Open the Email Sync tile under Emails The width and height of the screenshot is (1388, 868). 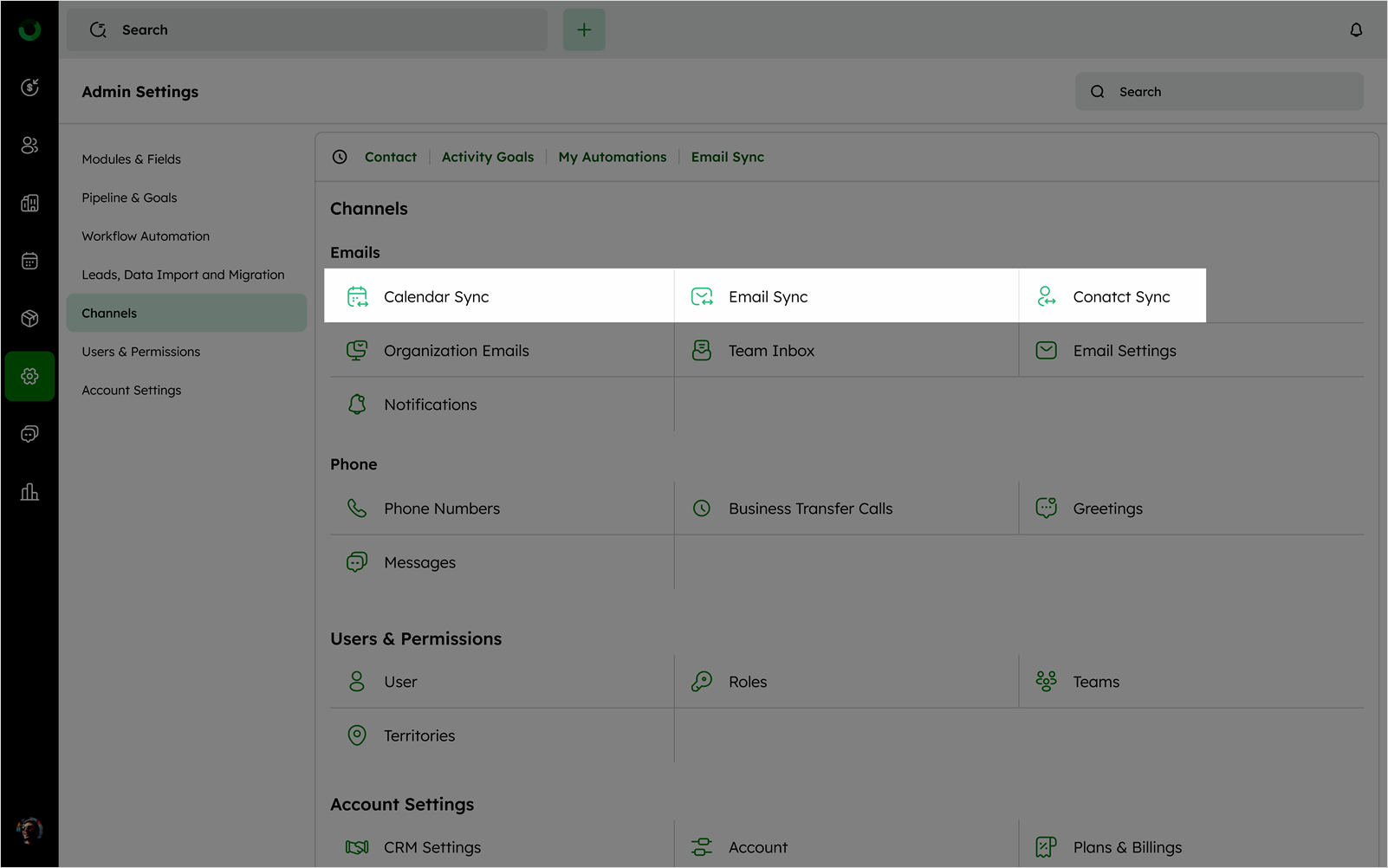pos(846,296)
